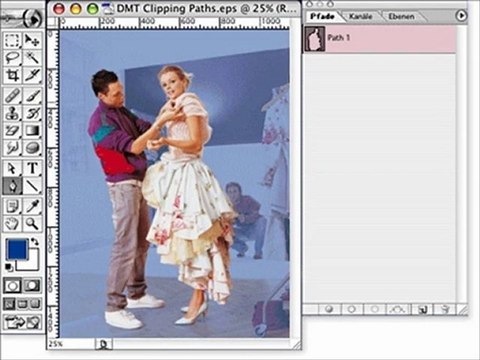Click the Jump to ImageReady button
Screen dimensions: 480x360
[x=23, y=322]
